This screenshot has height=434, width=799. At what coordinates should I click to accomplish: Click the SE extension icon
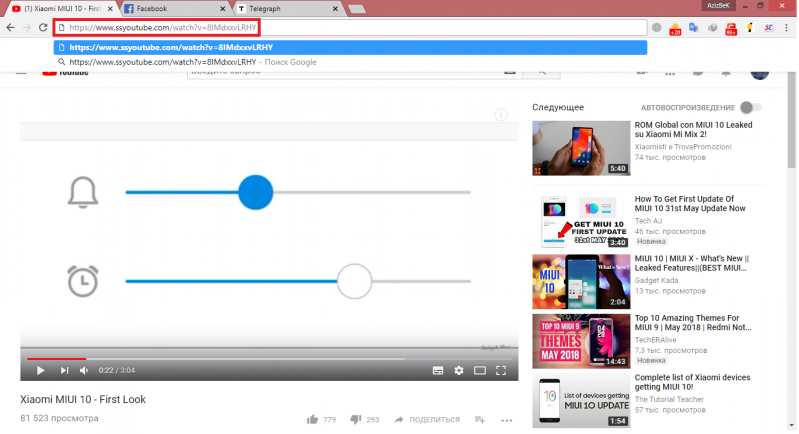[x=768, y=28]
